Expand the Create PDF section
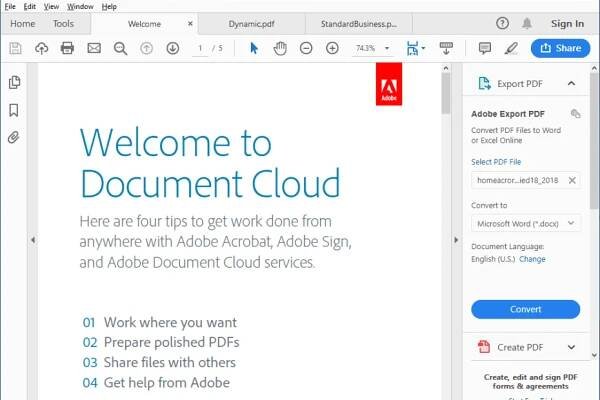600x400 pixels. 571,348
